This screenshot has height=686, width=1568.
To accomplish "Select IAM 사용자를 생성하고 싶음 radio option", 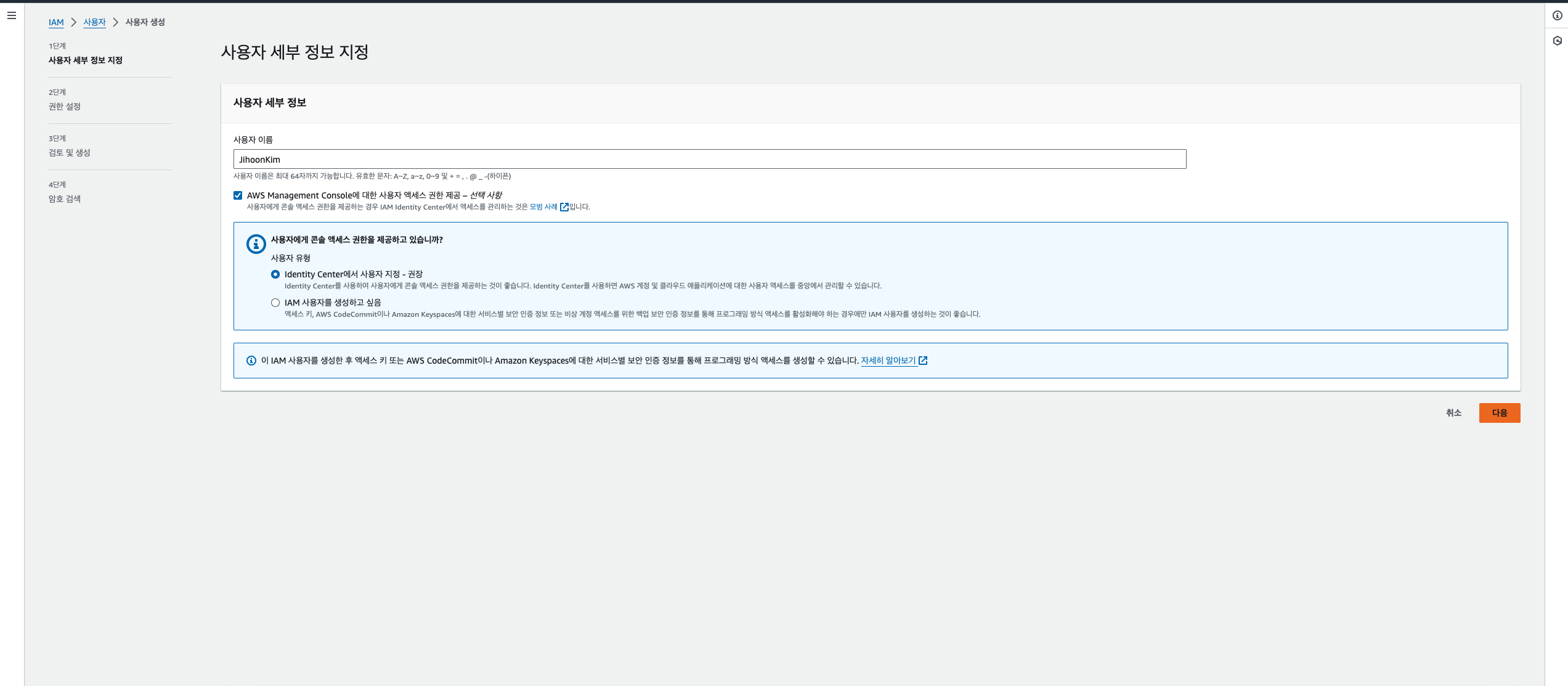I will coord(275,303).
